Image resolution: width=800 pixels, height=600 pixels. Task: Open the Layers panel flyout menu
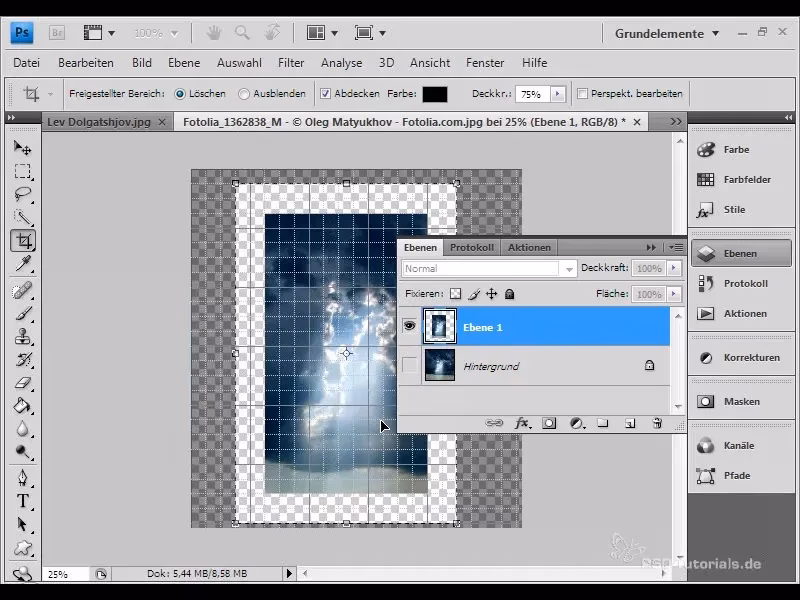point(675,247)
